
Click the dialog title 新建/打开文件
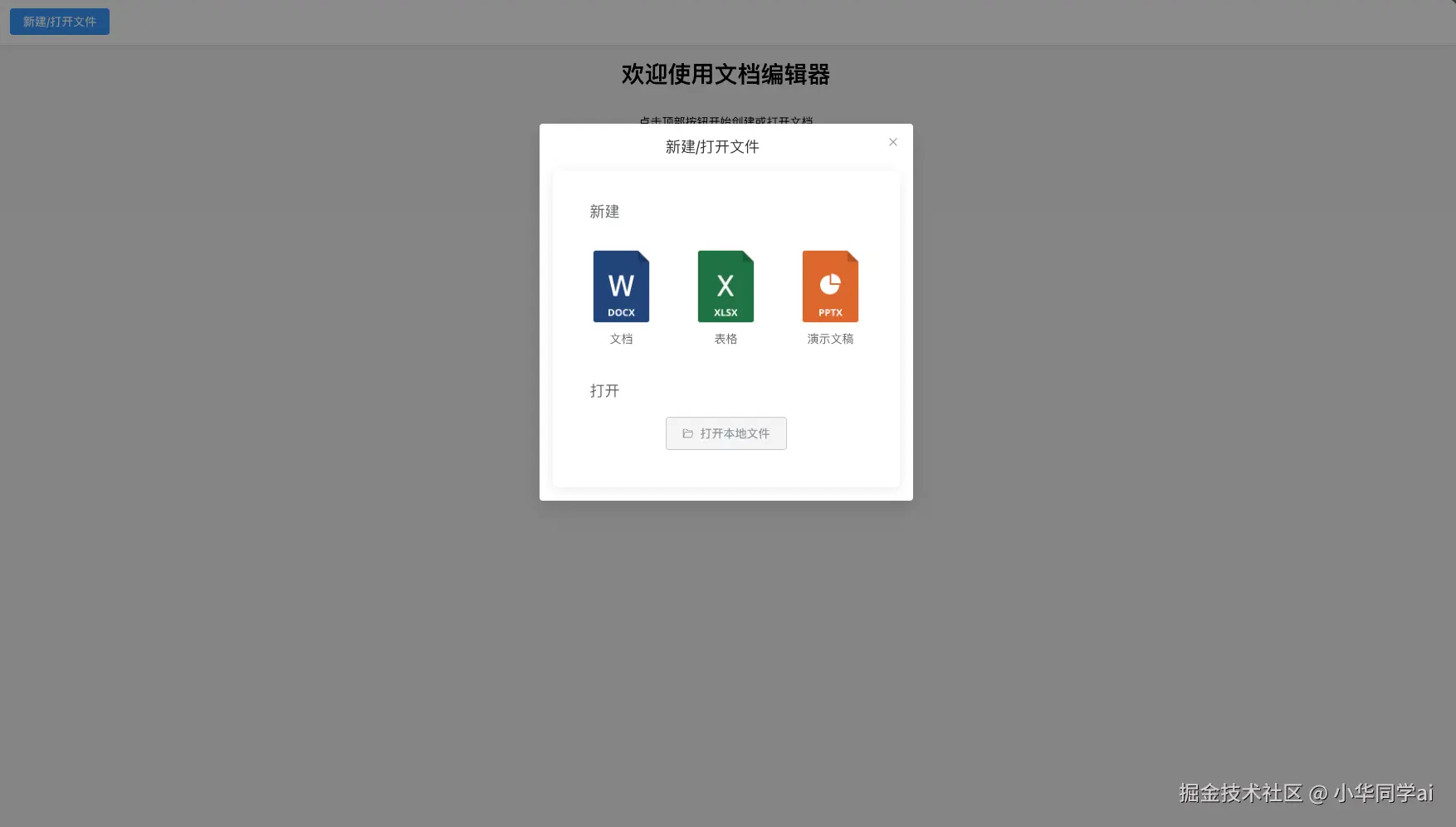(712, 147)
